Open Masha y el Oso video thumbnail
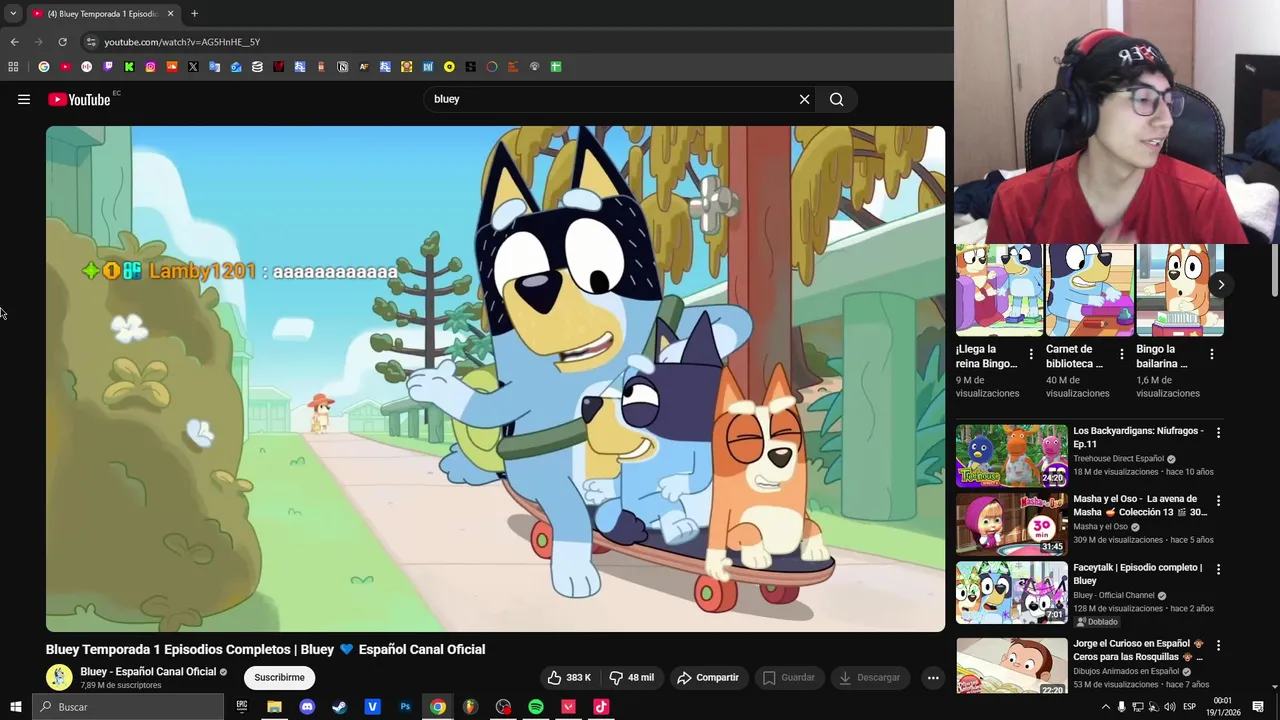This screenshot has height=720, width=1280. tap(1012, 523)
